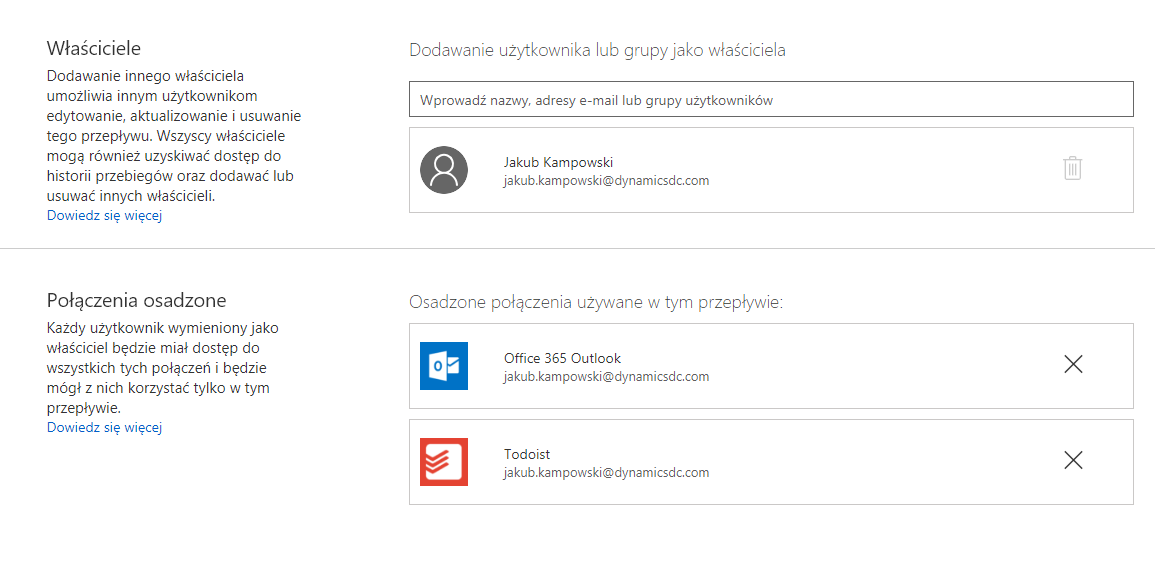Click 'Osadzone połączenia używane w tym przepływie' heading
The height and width of the screenshot is (571, 1155).
(x=596, y=303)
